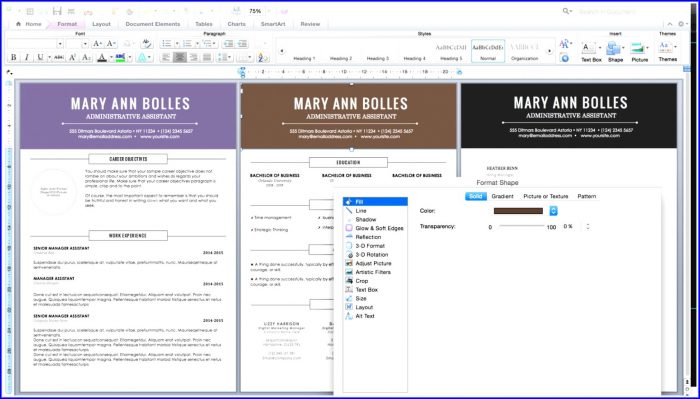Viewport: 700px width, 399px height.
Task: Apply the font color button
Action: [x=102, y=57]
